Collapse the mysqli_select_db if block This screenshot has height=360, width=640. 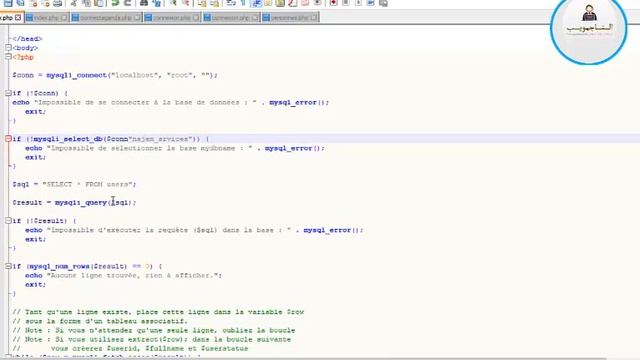pyautogui.click(x=8, y=139)
